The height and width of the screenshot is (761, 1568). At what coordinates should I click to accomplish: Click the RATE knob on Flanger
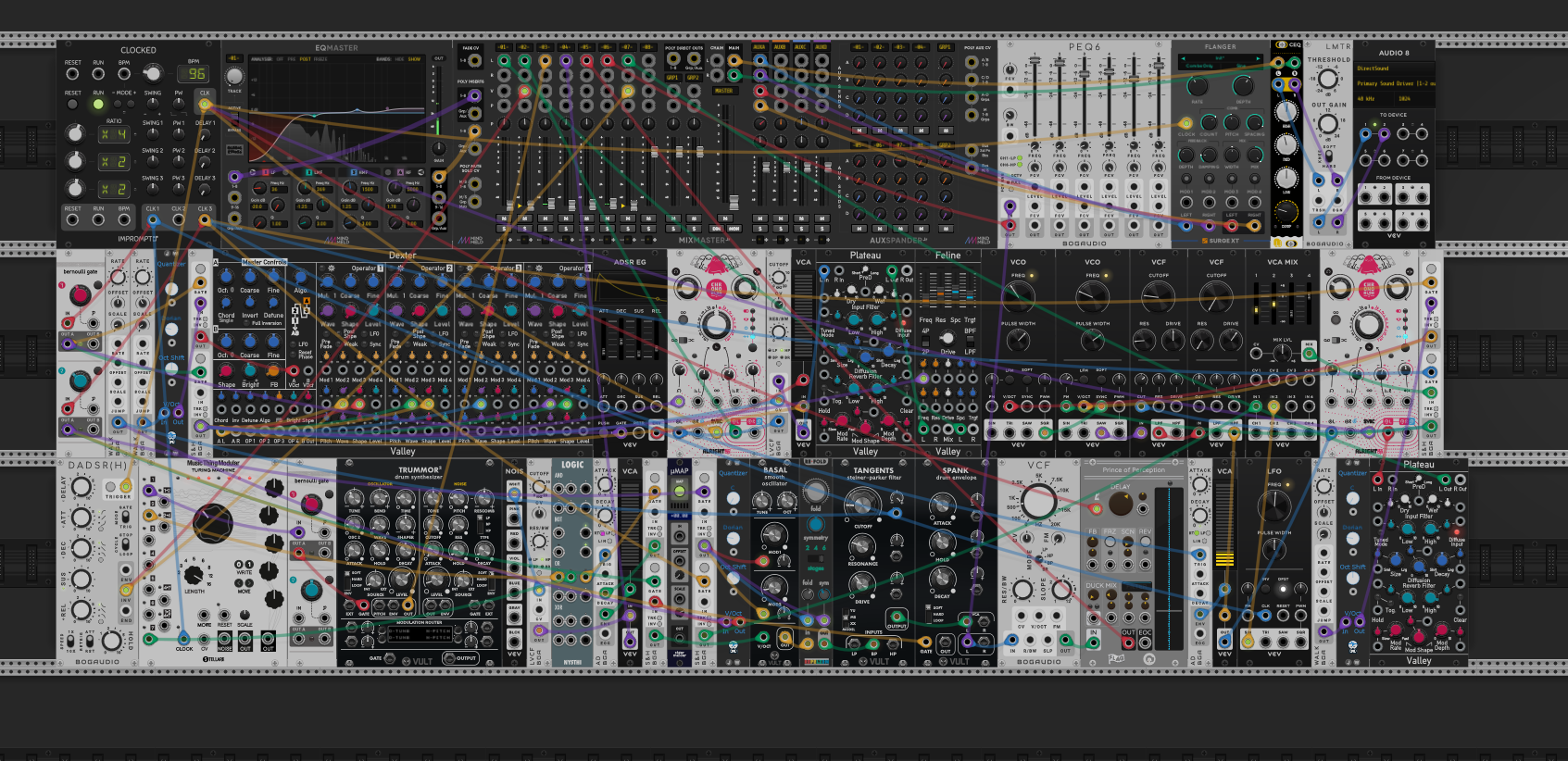point(1198,87)
